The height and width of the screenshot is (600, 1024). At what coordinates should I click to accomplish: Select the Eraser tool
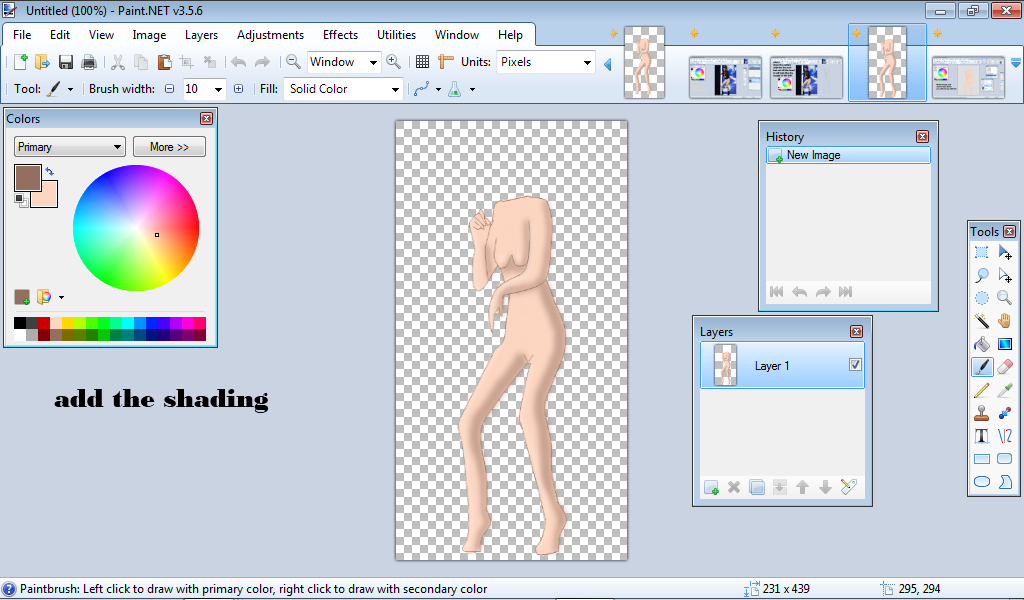click(1005, 367)
